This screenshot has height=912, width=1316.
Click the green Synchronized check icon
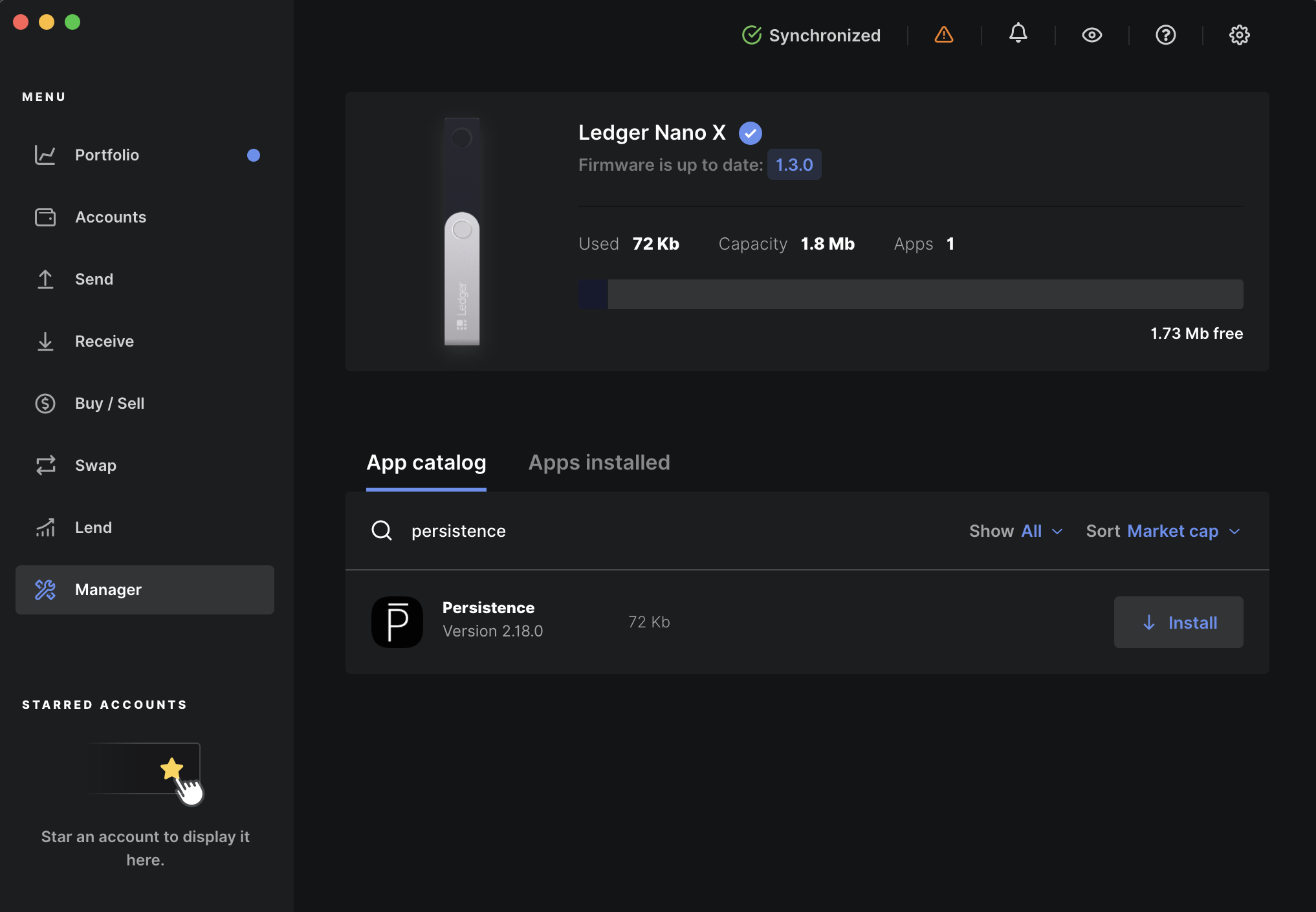click(x=752, y=35)
